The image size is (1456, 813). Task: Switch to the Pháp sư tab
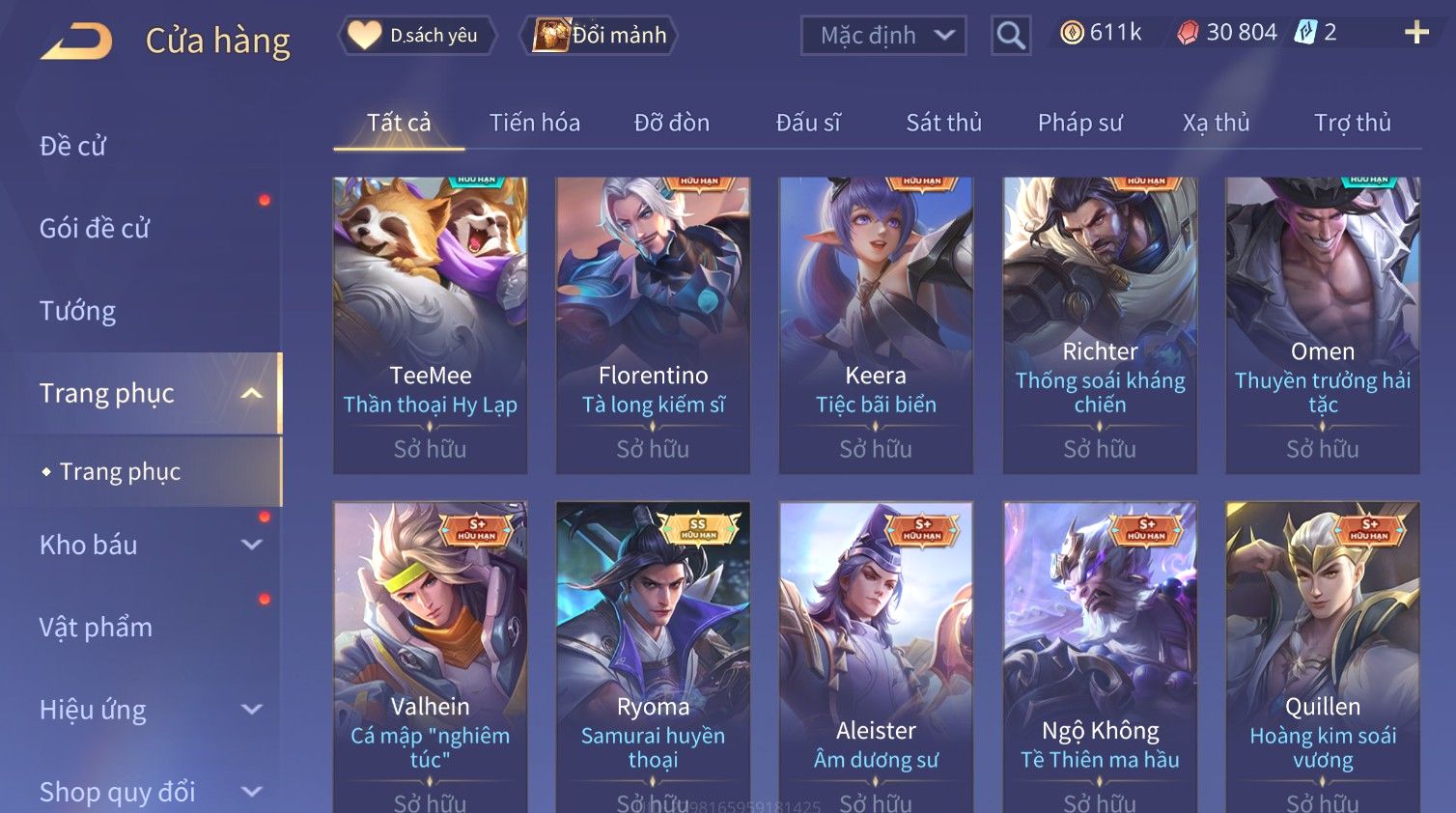tap(1079, 123)
